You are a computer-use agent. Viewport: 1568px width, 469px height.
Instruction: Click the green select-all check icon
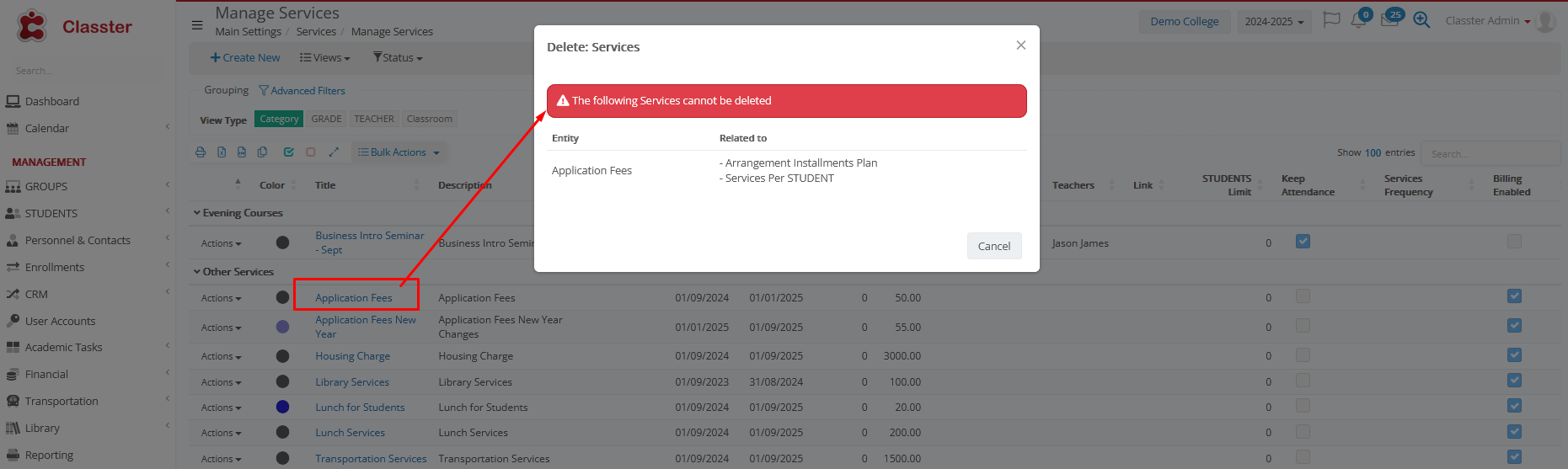[289, 152]
